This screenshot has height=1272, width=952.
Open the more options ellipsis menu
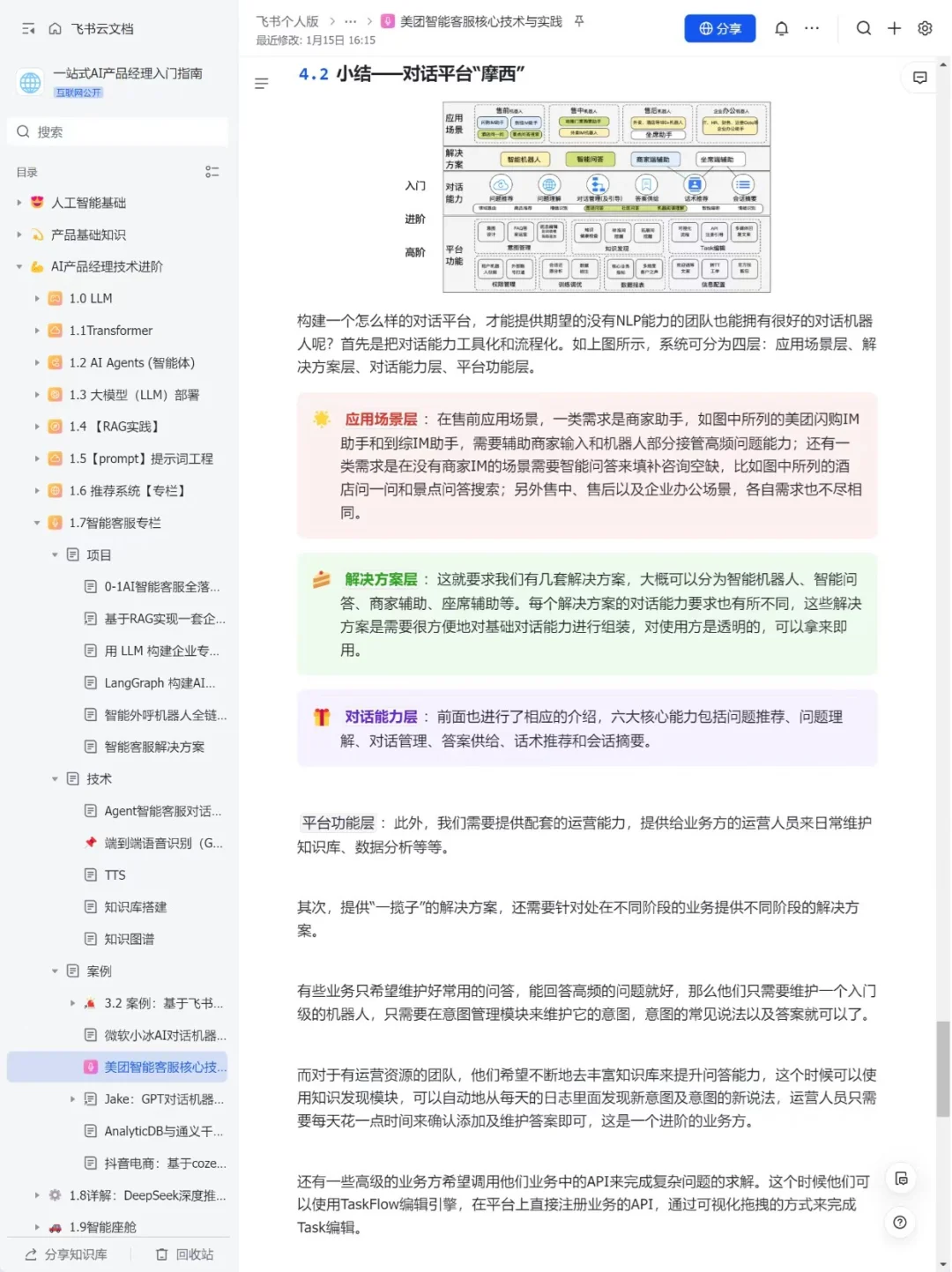click(x=812, y=28)
